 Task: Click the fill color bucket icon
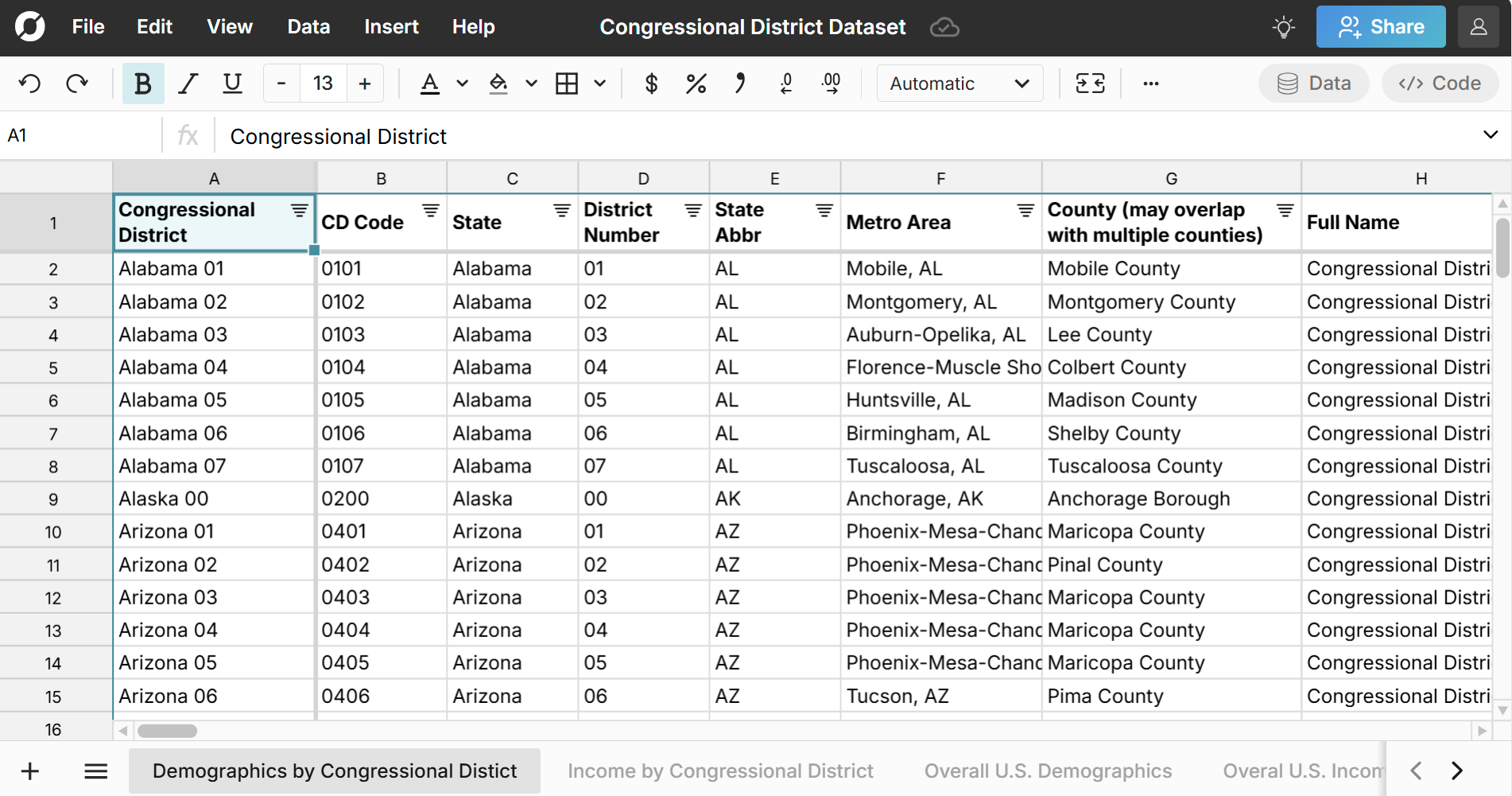498,83
